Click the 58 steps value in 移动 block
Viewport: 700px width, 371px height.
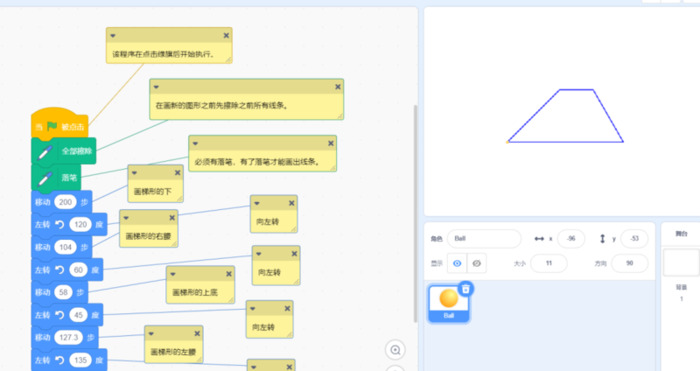63,292
